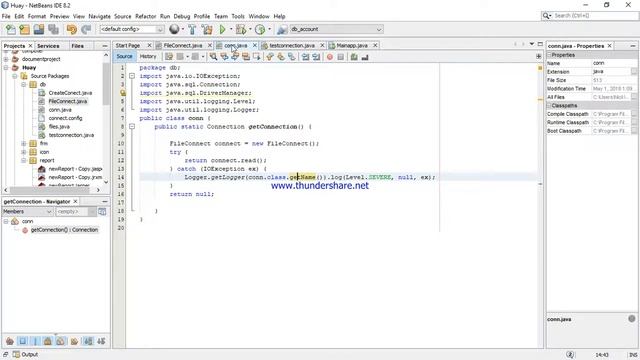
Task: Switch to the Services tab
Action: (x=48, y=46)
